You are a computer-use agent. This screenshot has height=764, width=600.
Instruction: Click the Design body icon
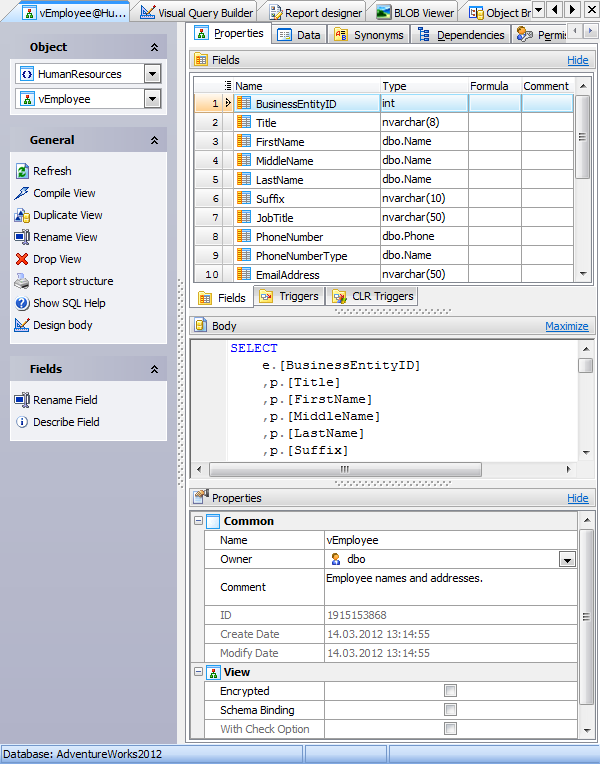(23, 325)
